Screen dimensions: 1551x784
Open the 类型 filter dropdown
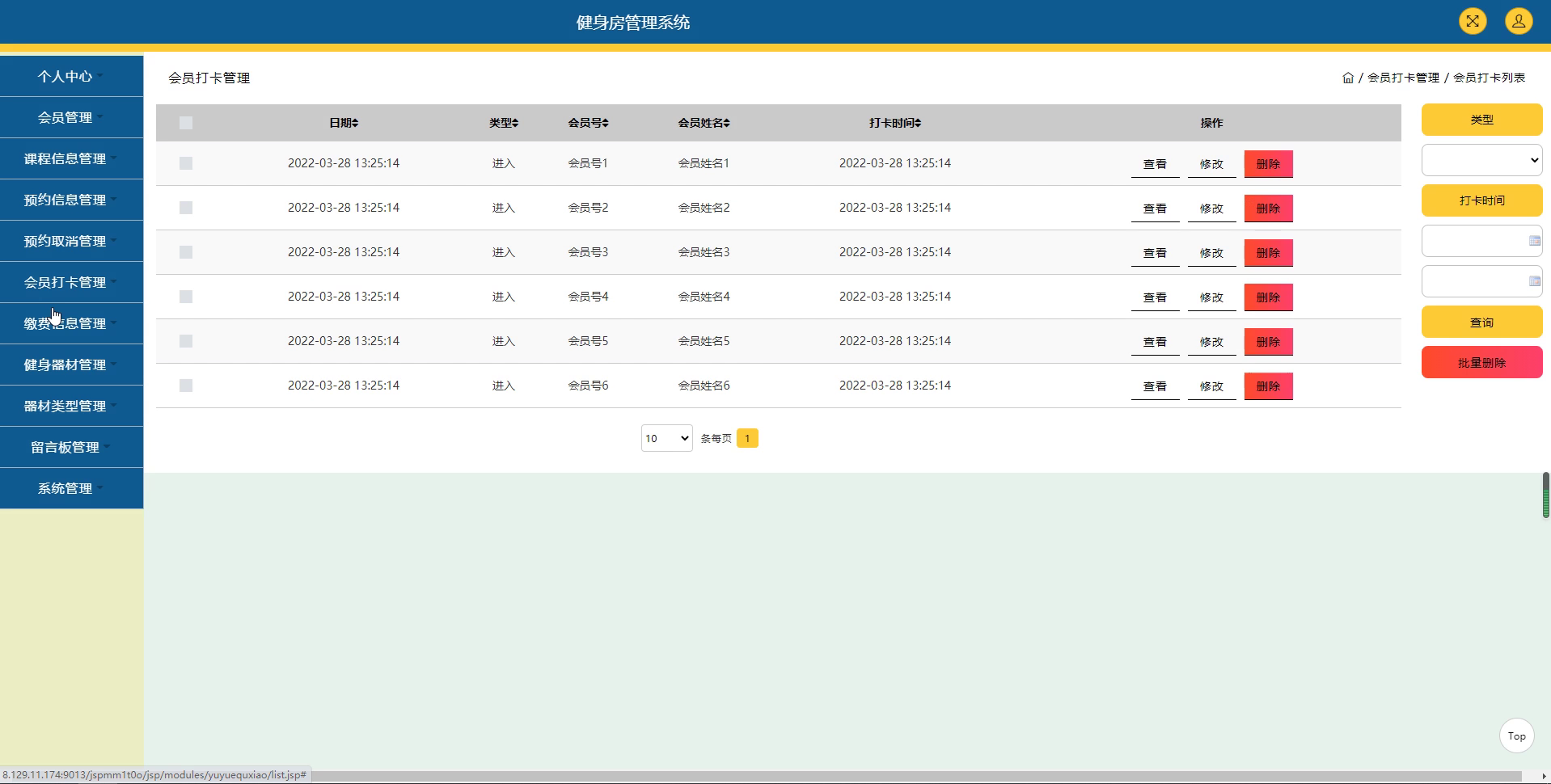click(1481, 160)
